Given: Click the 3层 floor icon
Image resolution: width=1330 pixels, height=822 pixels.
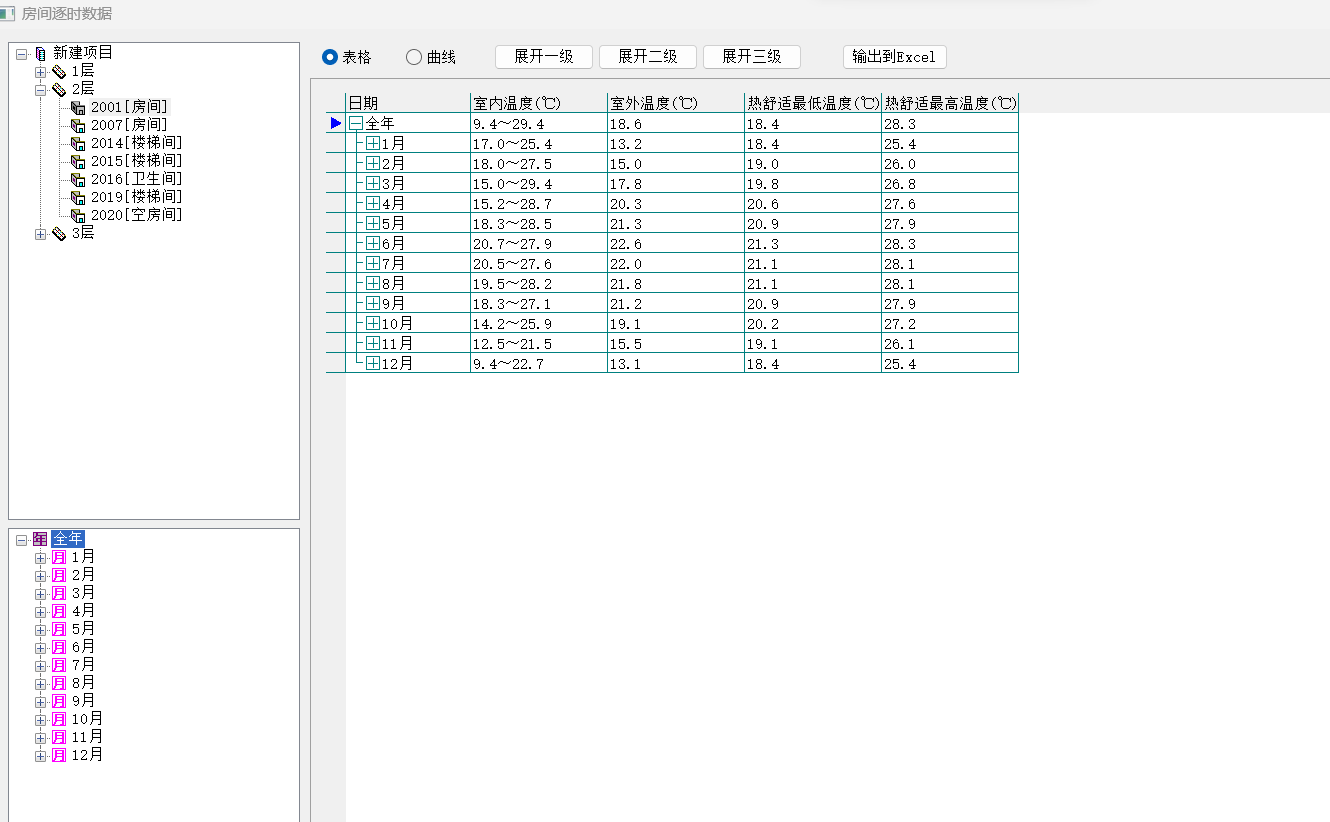Looking at the screenshot, I should pos(59,234).
